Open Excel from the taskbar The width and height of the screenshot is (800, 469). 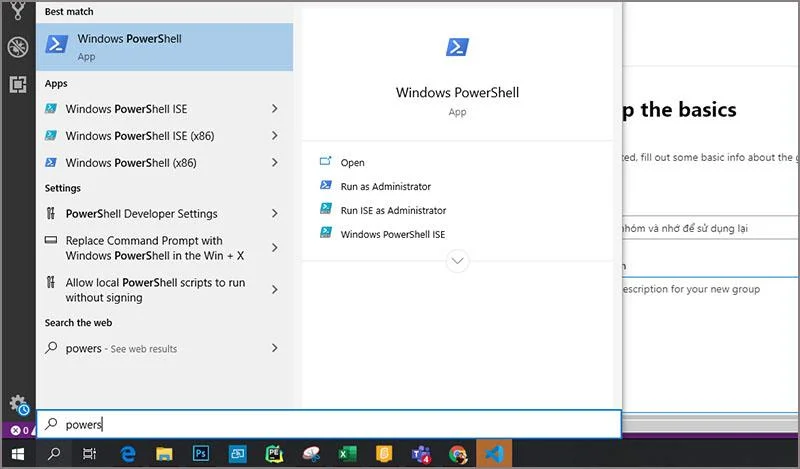(348, 454)
